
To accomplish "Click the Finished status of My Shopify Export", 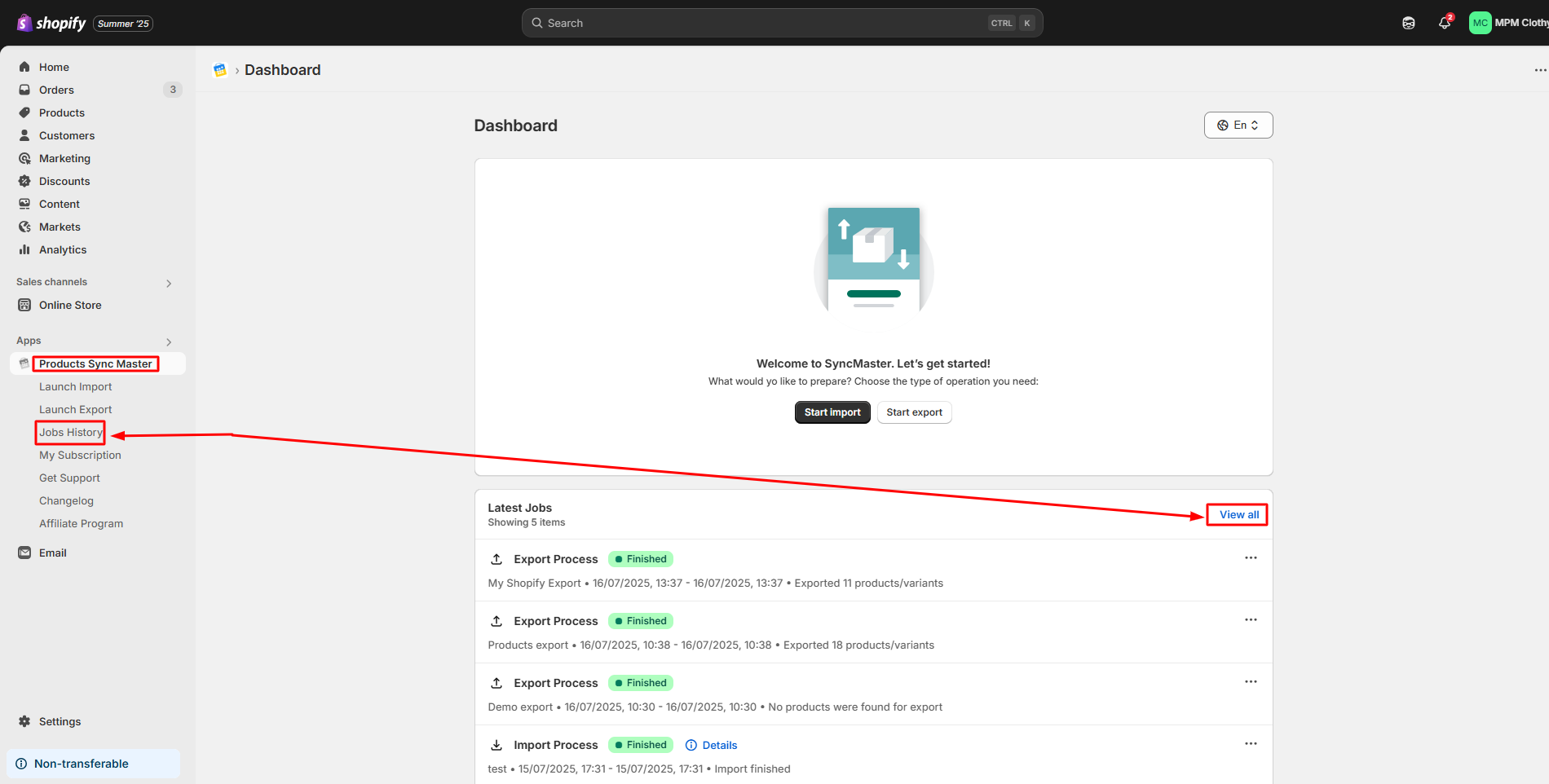I will [641, 559].
